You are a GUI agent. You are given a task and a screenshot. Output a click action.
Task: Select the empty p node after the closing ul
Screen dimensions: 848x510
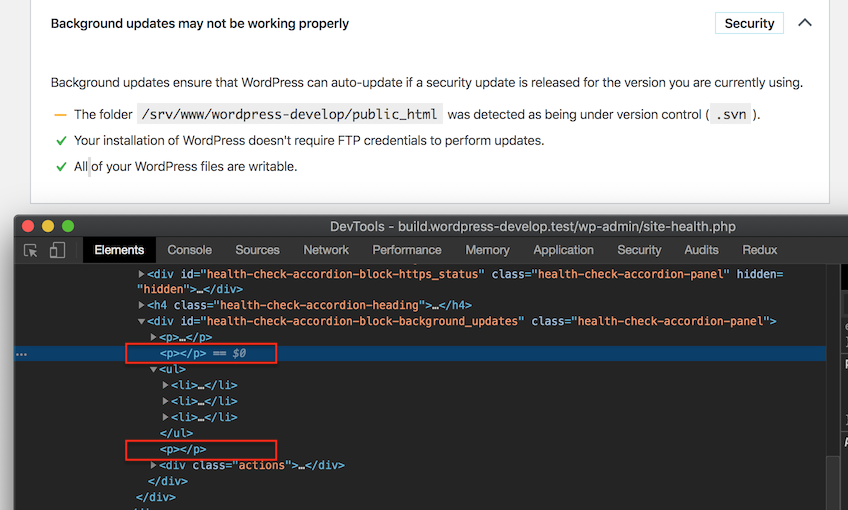[x=183, y=449]
